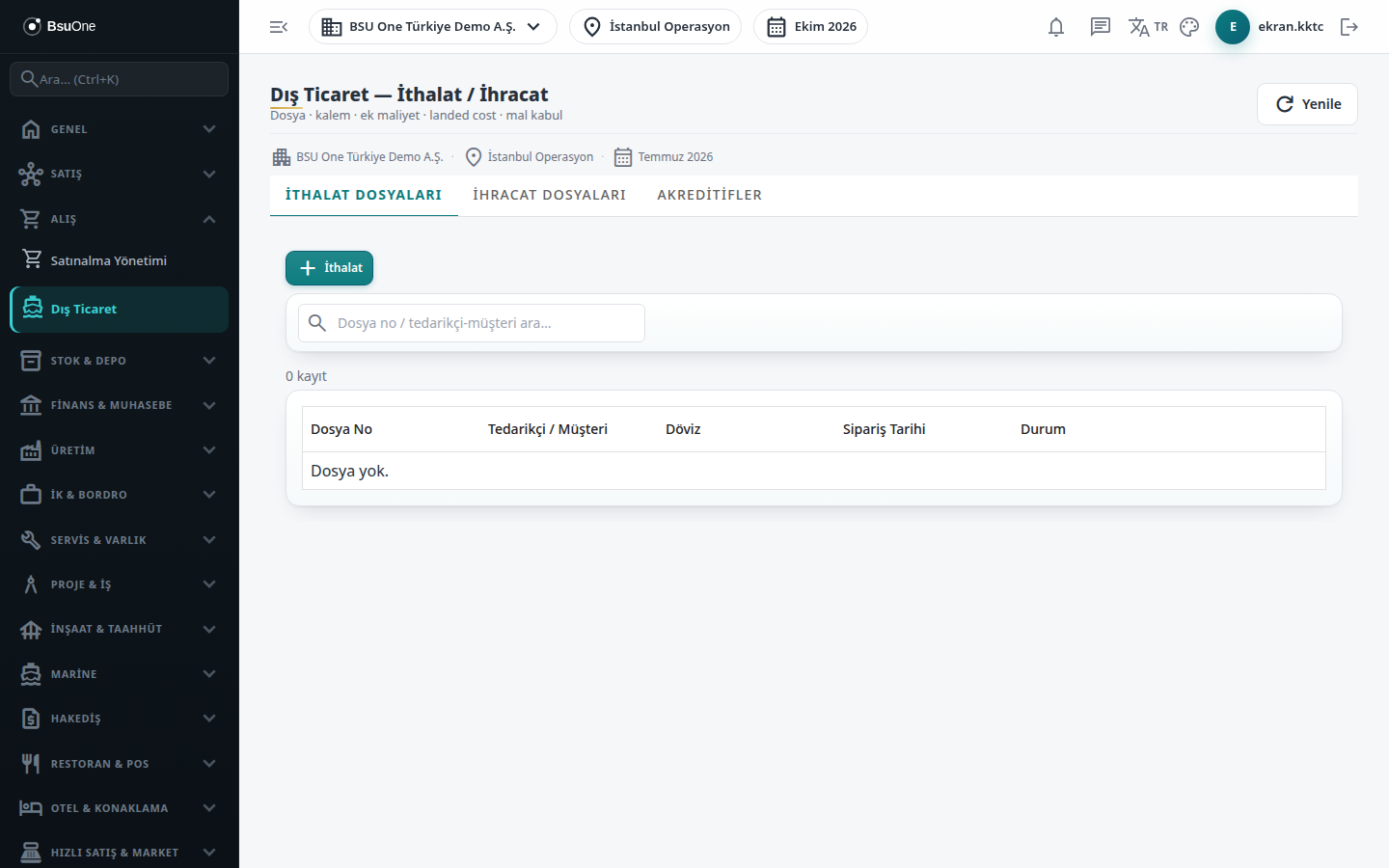Open the messages chat icon
The image size is (1389, 868).
click(1100, 27)
